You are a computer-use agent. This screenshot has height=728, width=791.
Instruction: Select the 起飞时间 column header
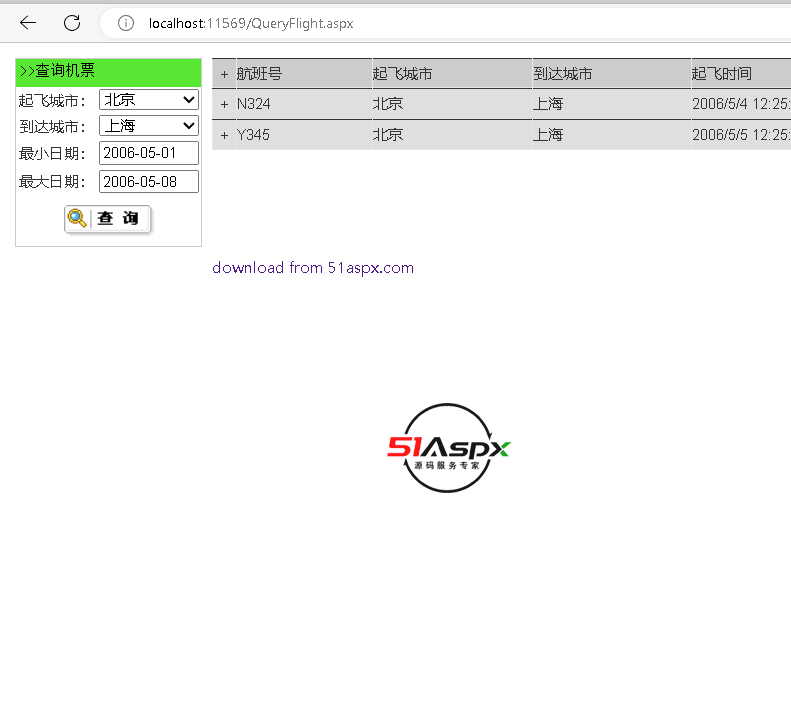coord(721,74)
